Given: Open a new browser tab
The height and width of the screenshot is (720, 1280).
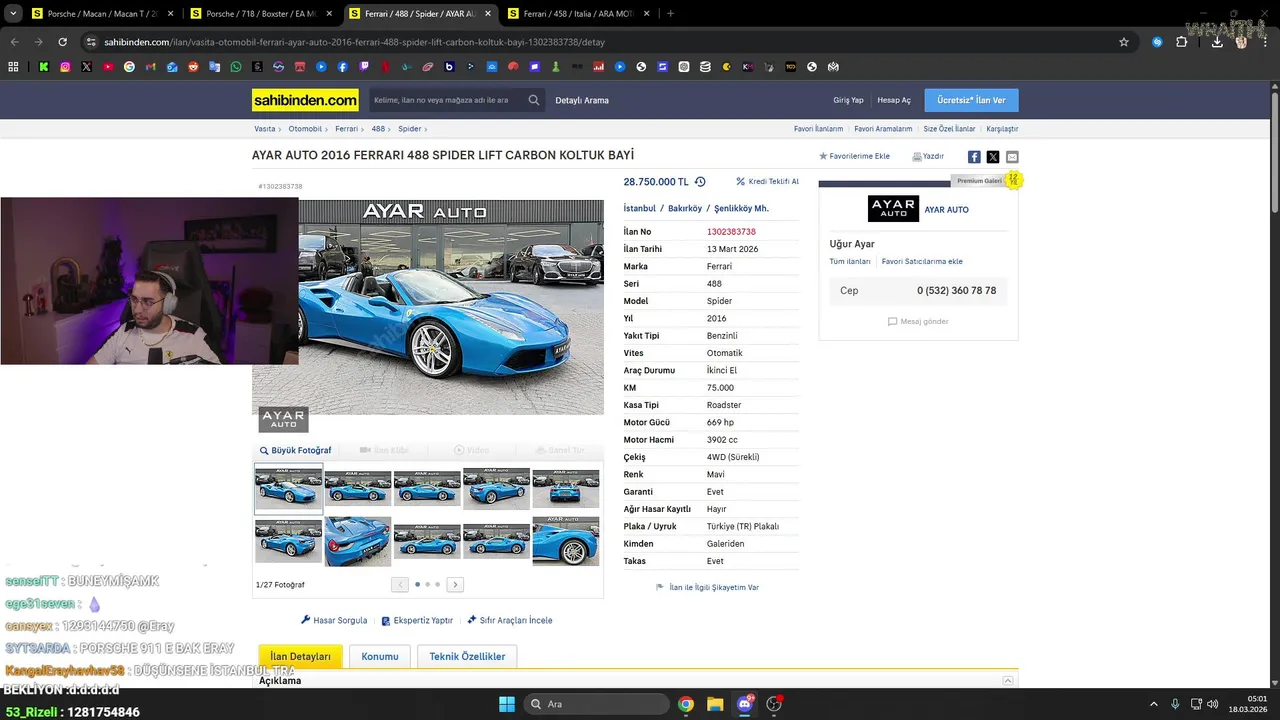Looking at the screenshot, I should [x=670, y=14].
